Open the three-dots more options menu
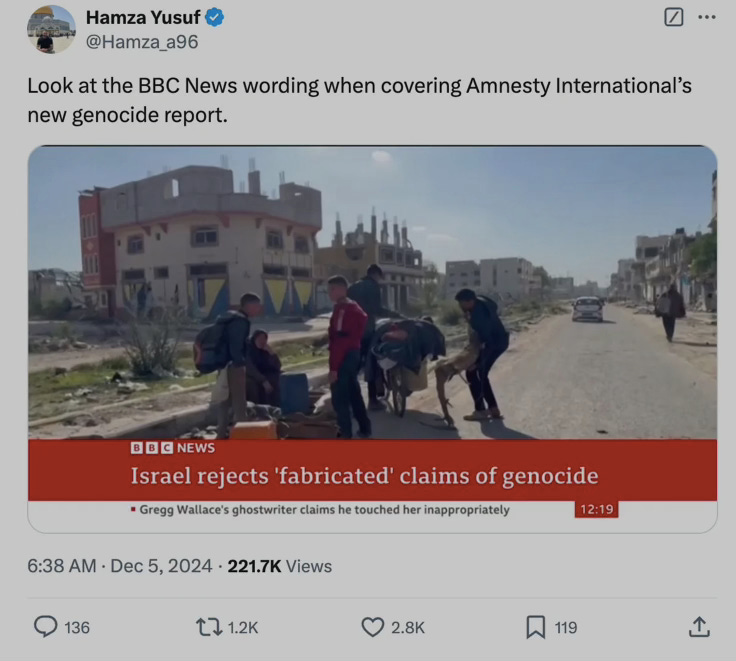This screenshot has height=661, width=736. (x=706, y=17)
